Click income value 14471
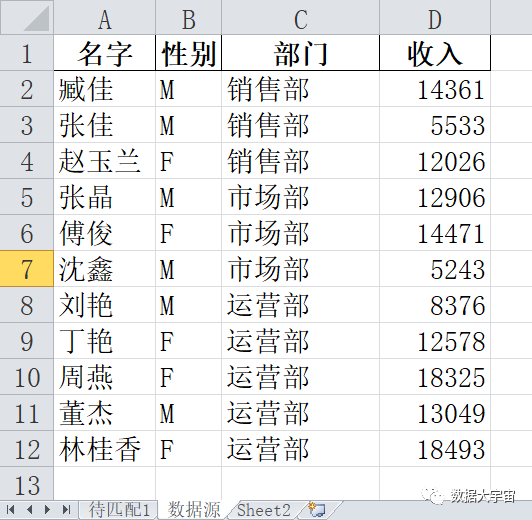 point(435,233)
